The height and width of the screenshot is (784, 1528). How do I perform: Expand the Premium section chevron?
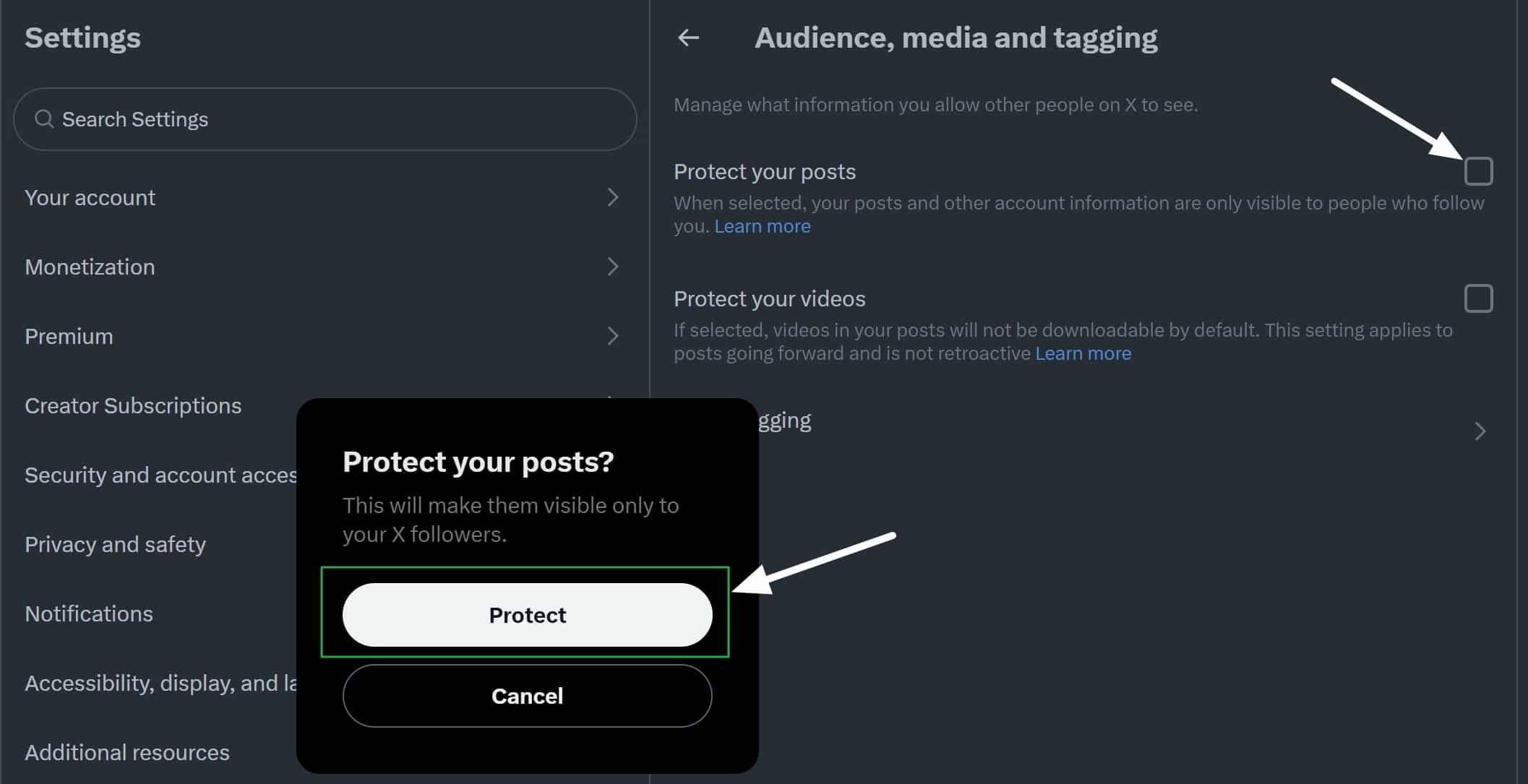[613, 336]
